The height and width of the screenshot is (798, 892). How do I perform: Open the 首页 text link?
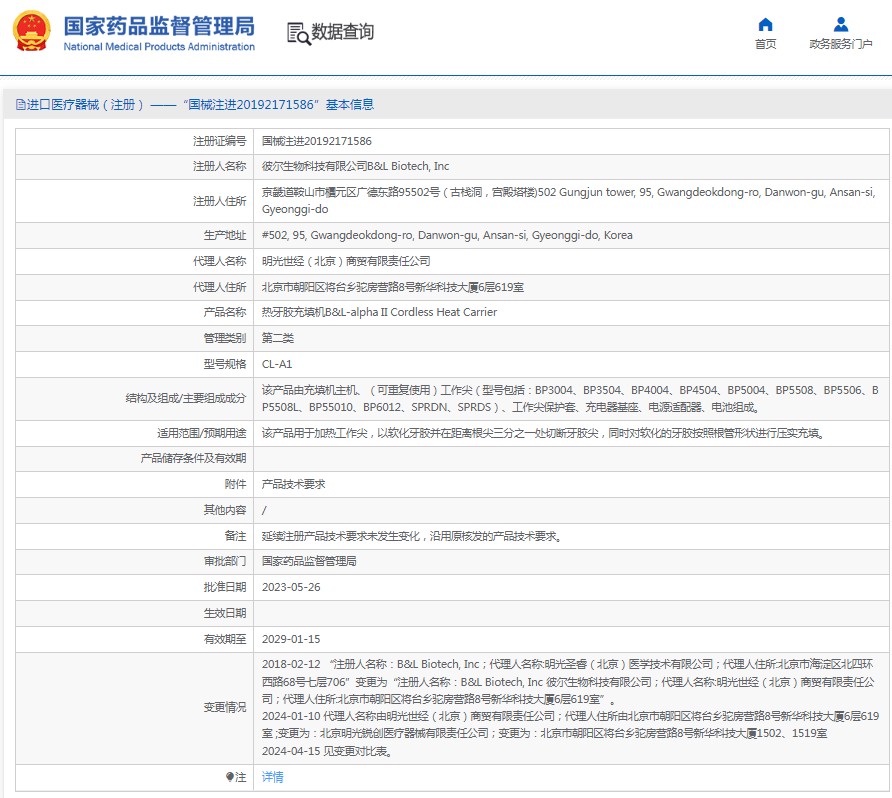pos(765,44)
